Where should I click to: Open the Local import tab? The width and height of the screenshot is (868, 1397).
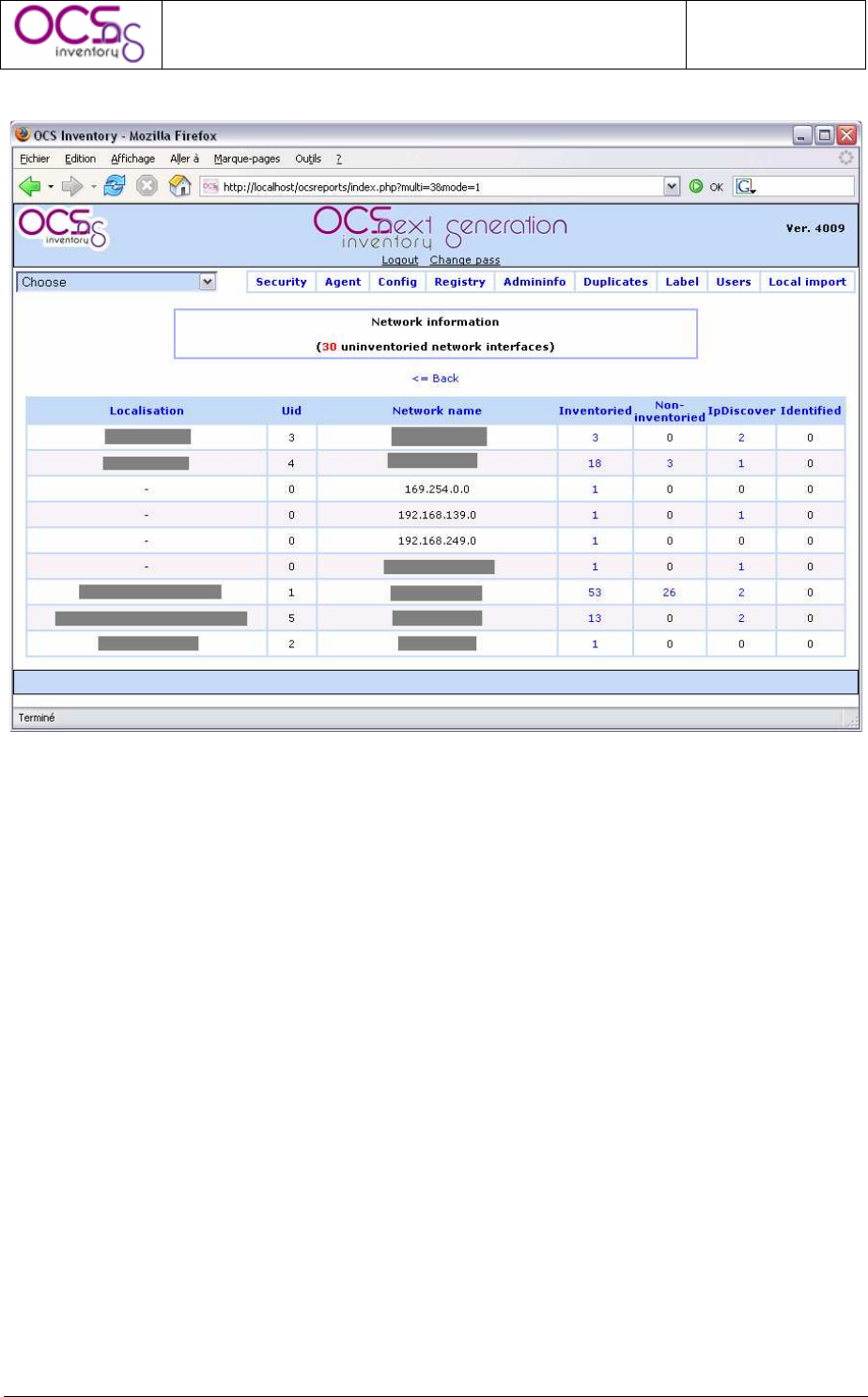(x=807, y=282)
